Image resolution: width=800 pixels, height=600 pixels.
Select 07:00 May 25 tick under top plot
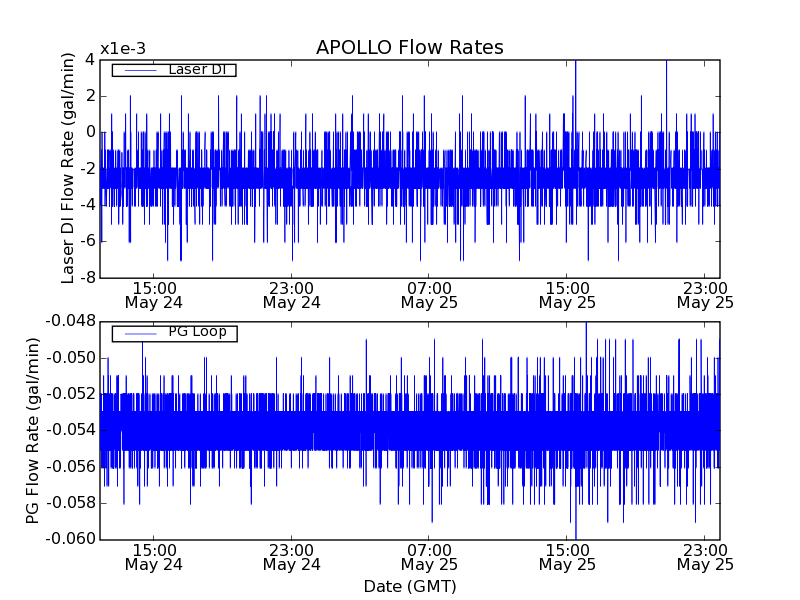pos(429,294)
